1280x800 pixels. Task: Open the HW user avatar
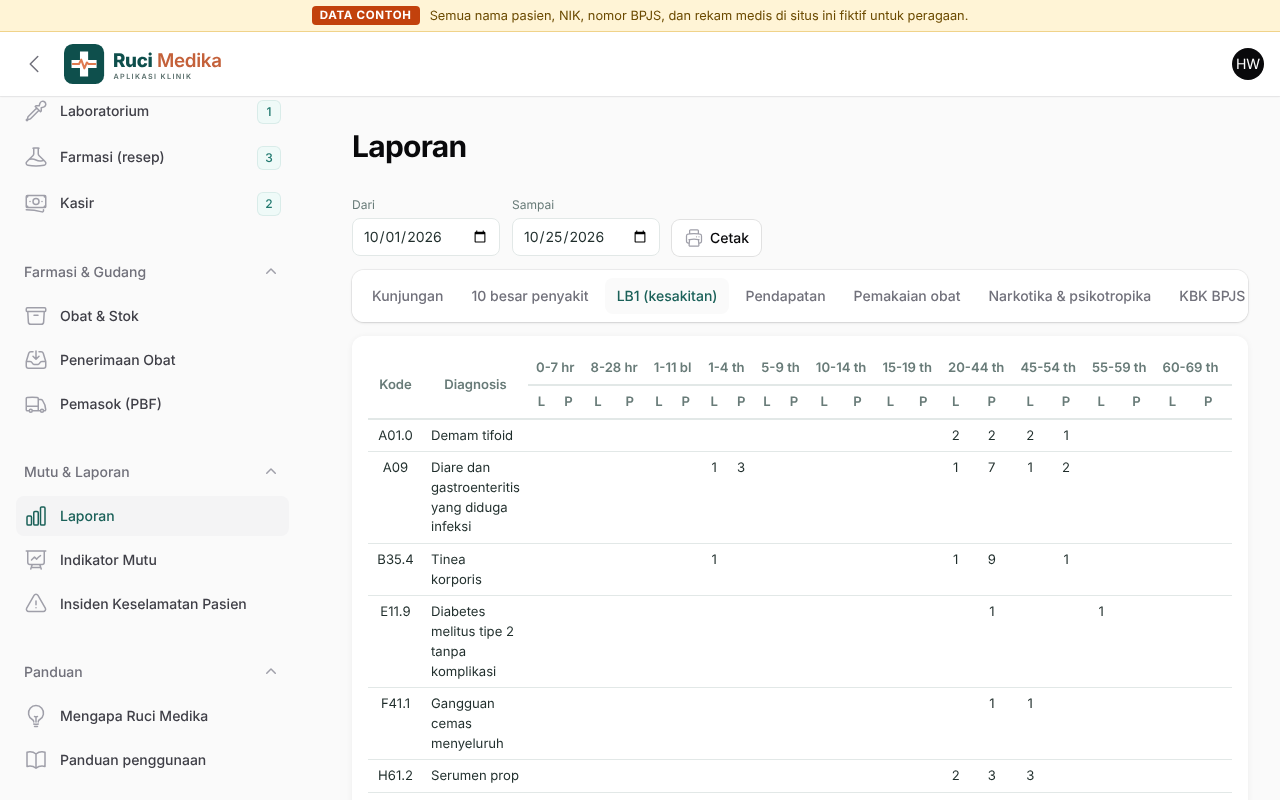(1248, 64)
